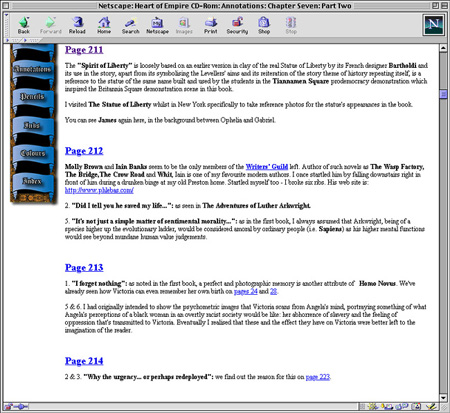Click the Netscape toolbar icon
450x413 pixels.
tap(157, 25)
